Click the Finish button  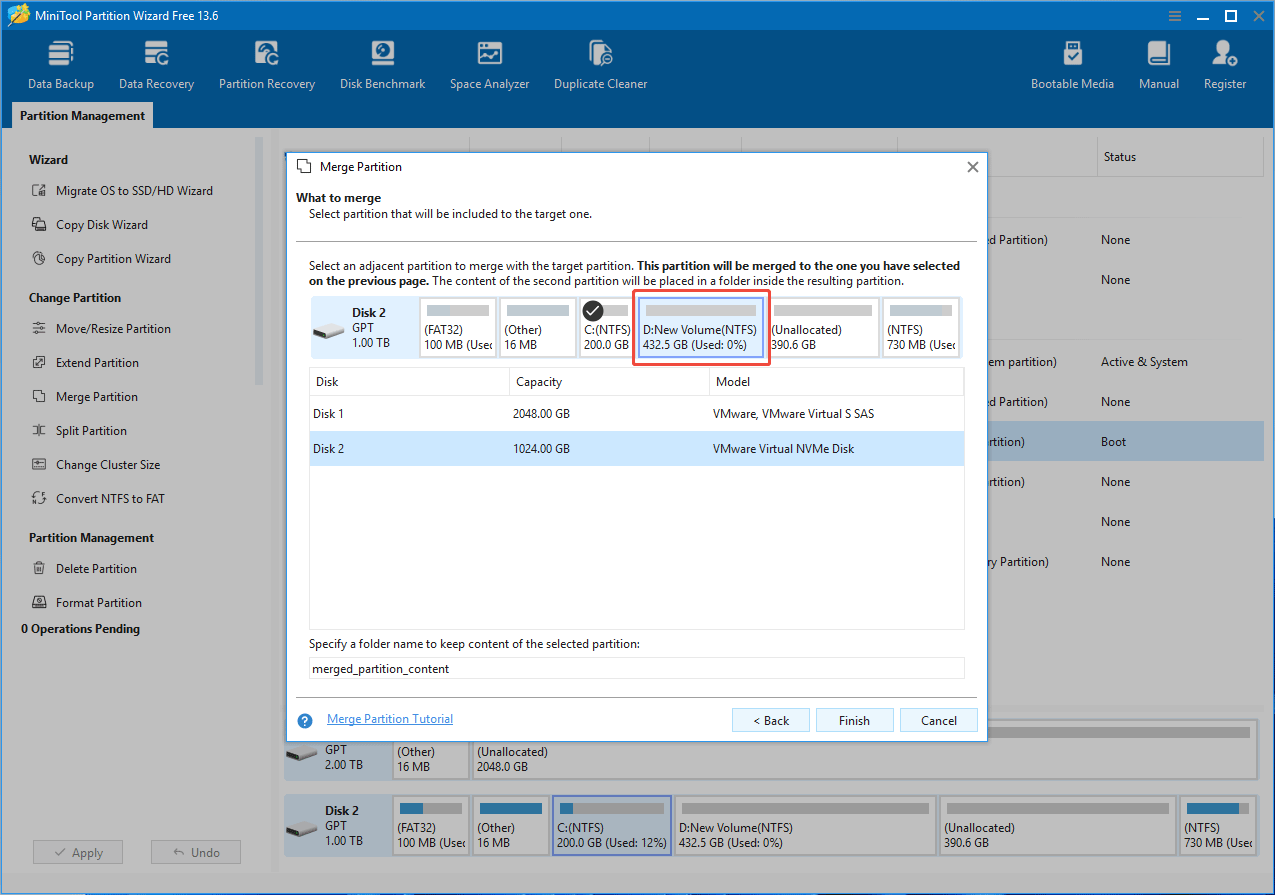point(854,720)
